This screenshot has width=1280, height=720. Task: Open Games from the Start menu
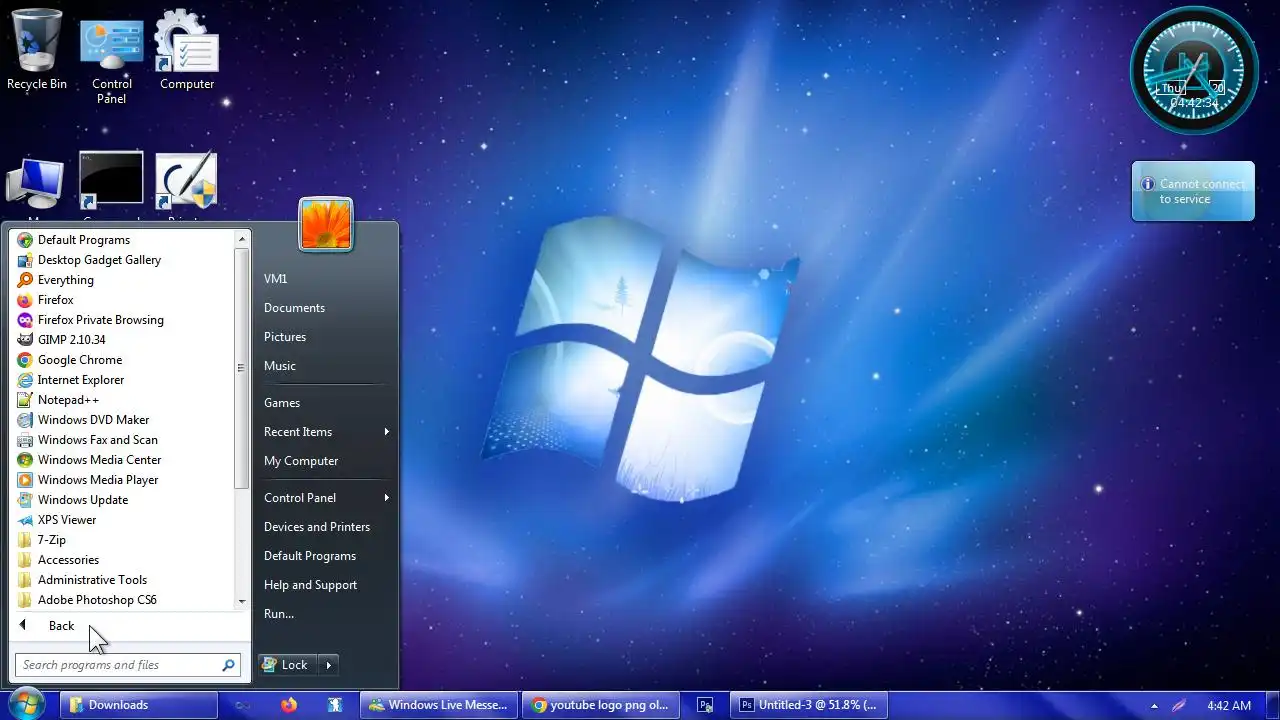(282, 403)
